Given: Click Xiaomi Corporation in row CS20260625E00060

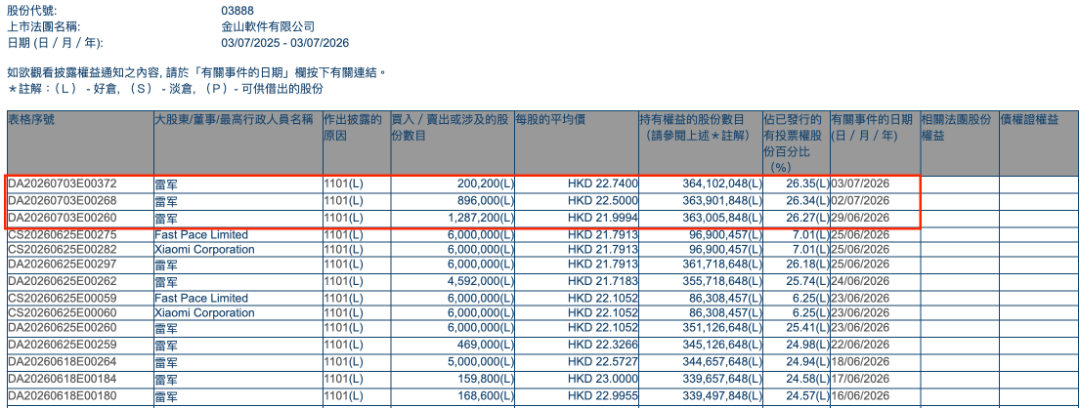Looking at the screenshot, I should coord(205,313).
